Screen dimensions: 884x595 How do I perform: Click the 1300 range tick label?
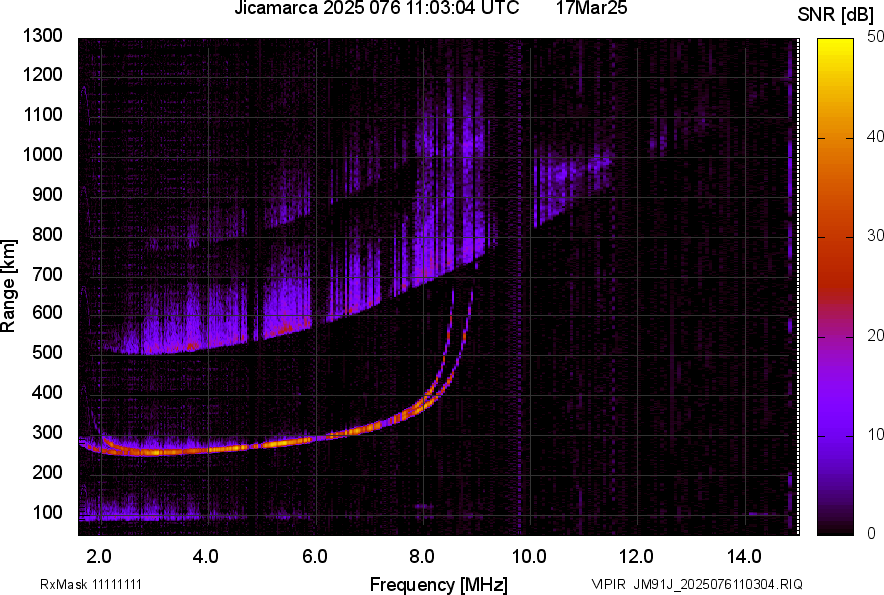(42, 36)
